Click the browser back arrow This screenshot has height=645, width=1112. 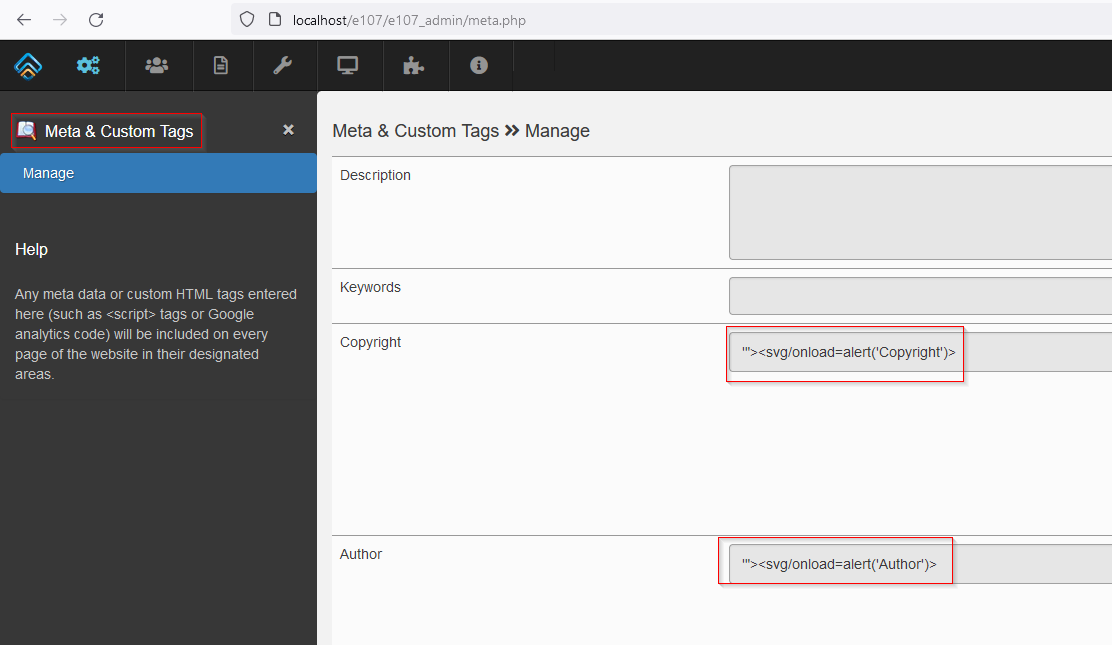[x=24, y=19]
